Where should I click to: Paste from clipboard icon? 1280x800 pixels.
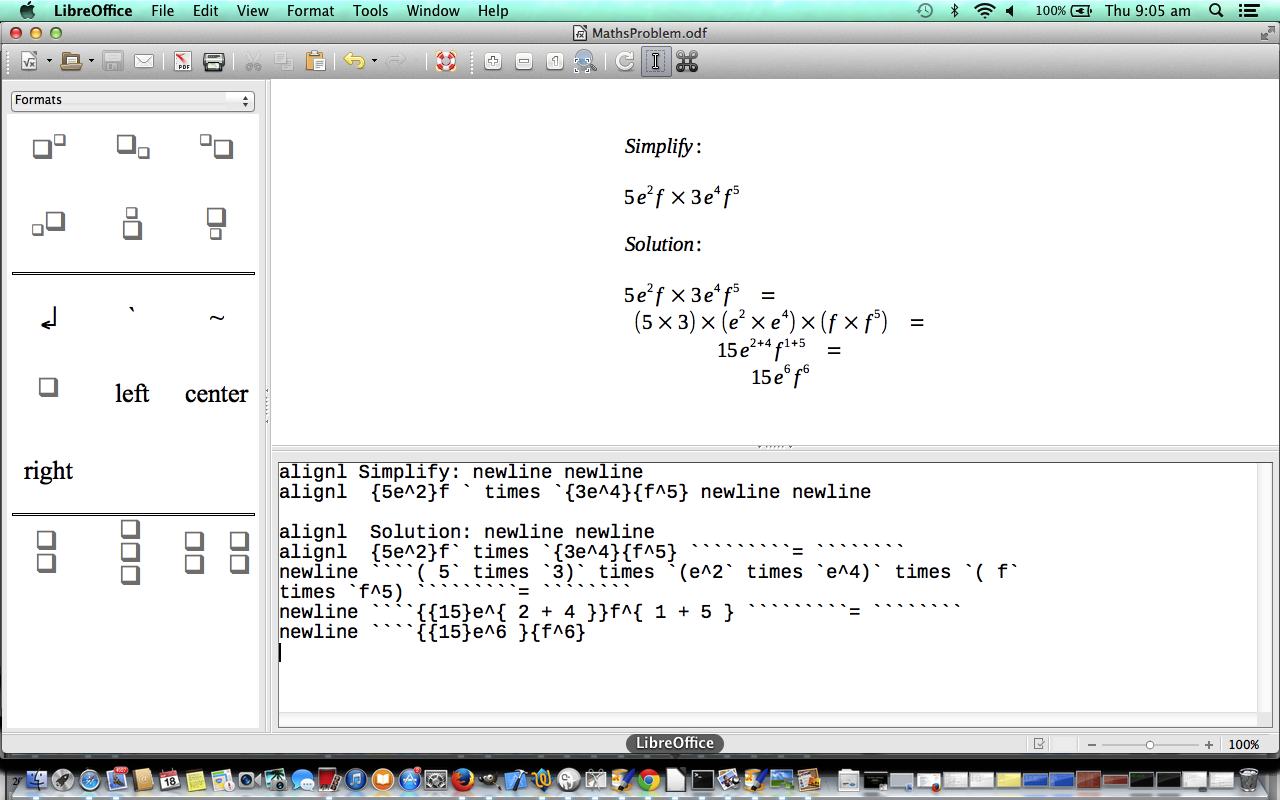coord(315,62)
